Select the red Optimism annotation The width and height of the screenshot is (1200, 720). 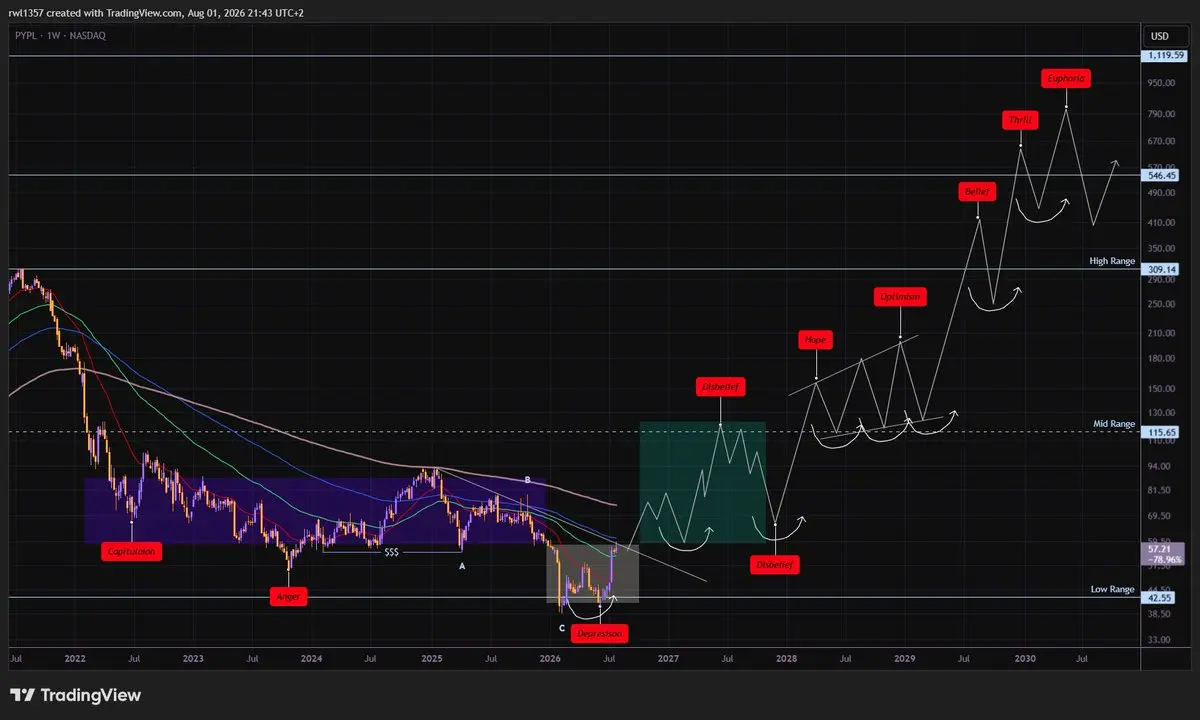(898, 297)
